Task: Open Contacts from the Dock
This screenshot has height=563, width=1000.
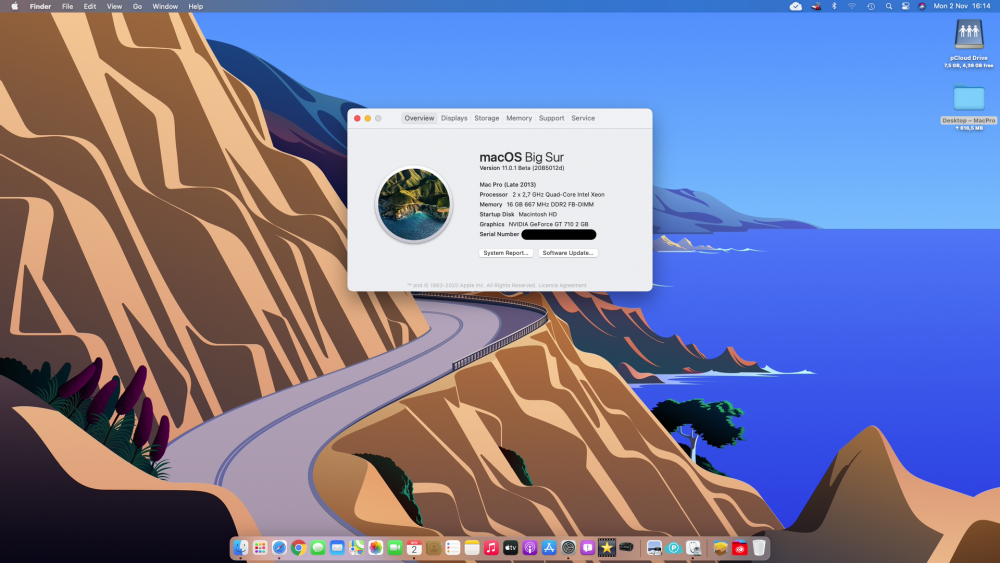Action: pyautogui.click(x=434, y=547)
